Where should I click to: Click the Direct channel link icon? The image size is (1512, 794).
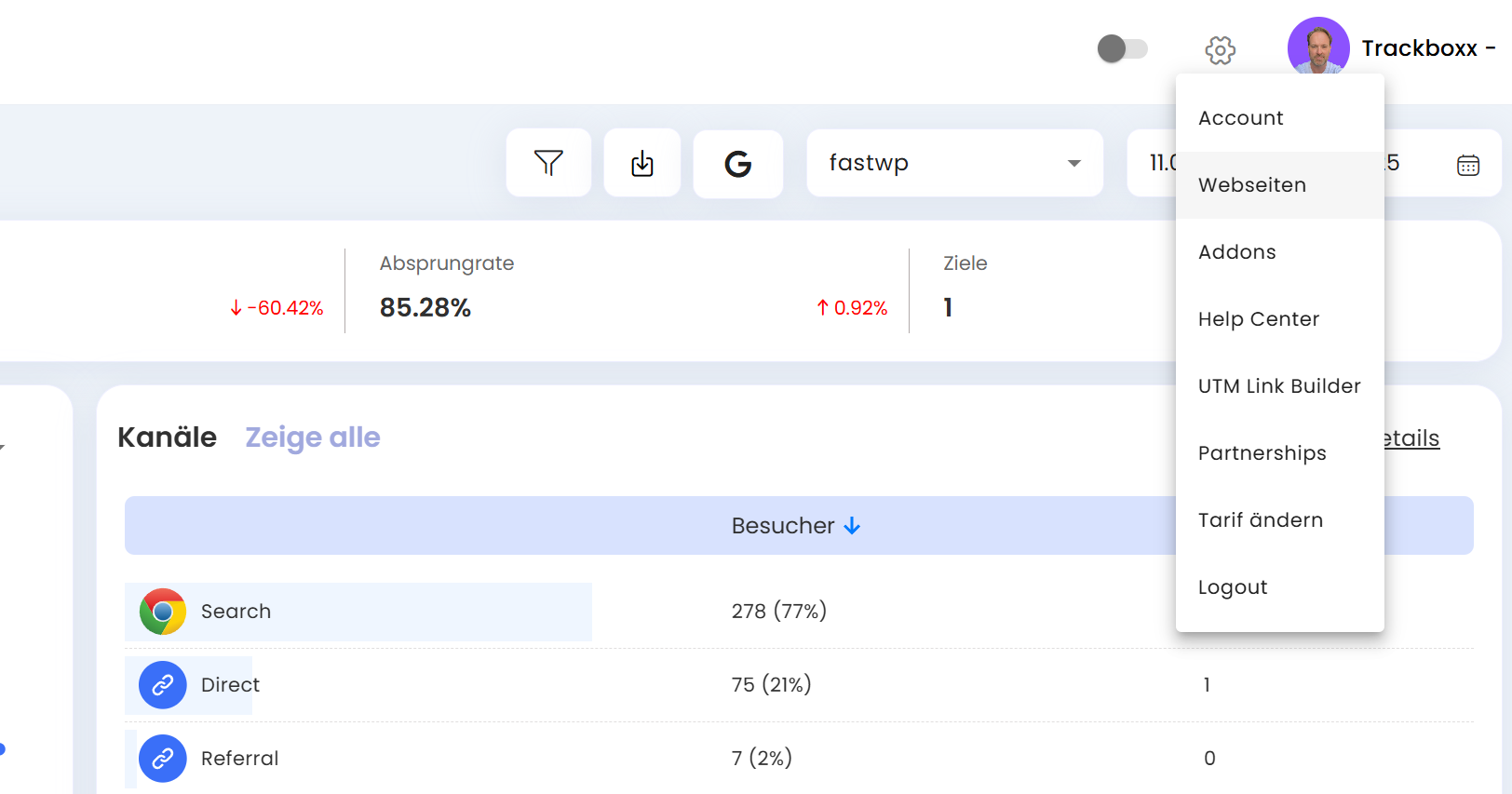pos(163,685)
